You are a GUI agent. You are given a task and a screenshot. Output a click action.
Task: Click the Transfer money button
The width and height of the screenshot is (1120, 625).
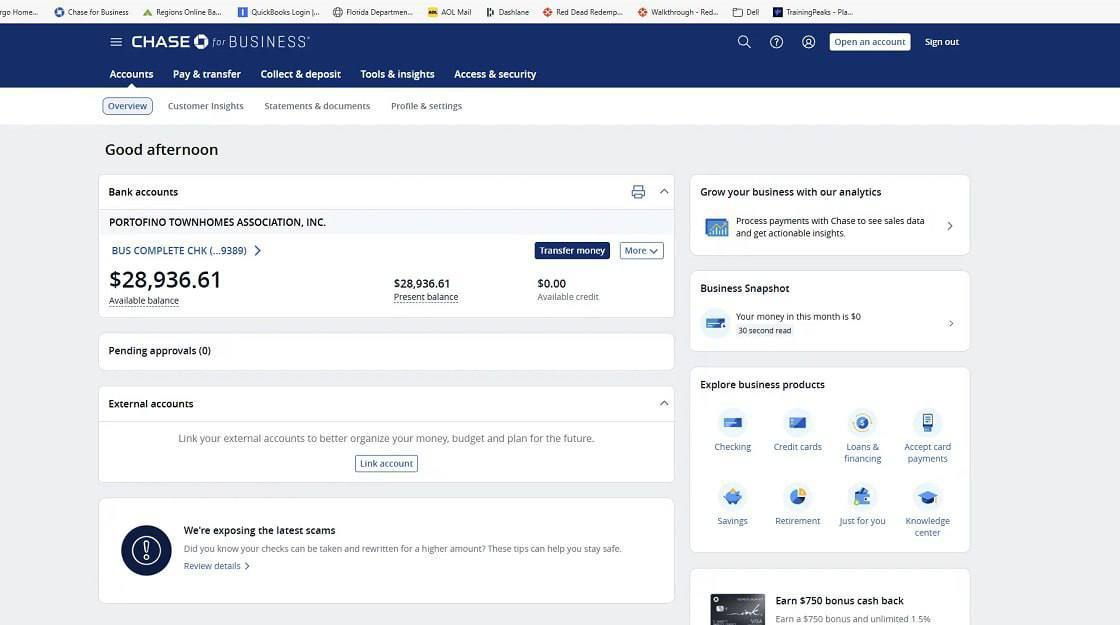572,251
